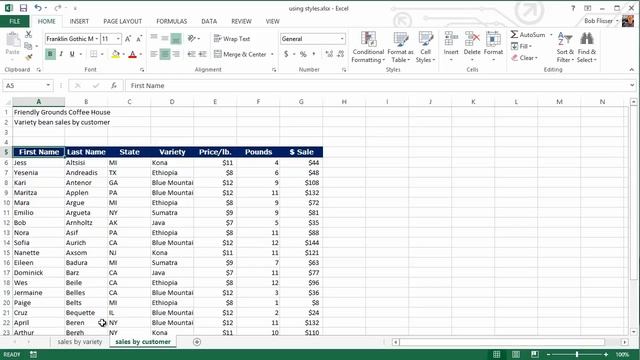The width and height of the screenshot is (640, 360).
Task: Click the Format cells icon
Action: 493,40
